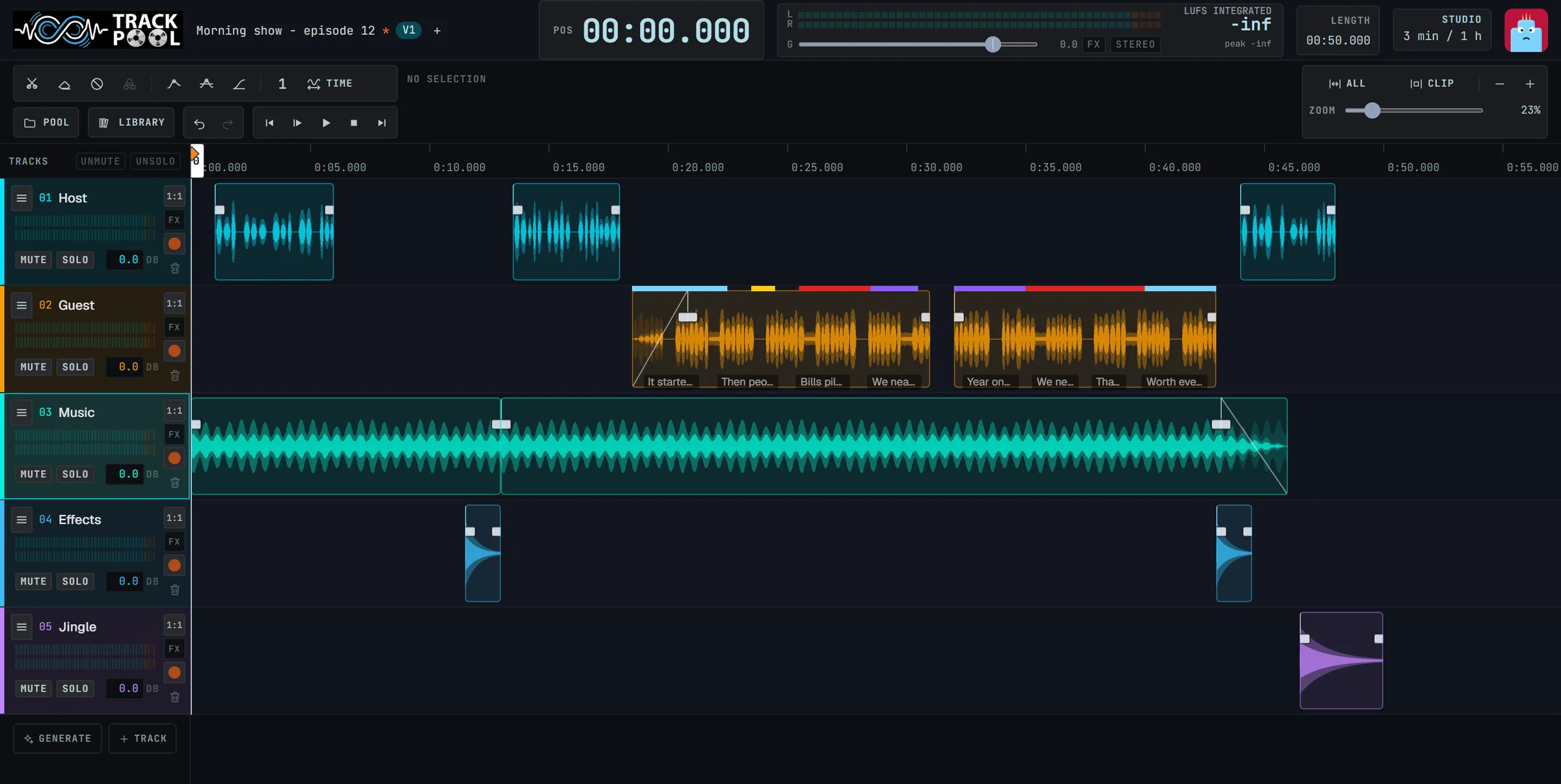Solo the Guest track
This screenshot has width=1561, height=784.
pyautogui.click(x=75, y=367)
